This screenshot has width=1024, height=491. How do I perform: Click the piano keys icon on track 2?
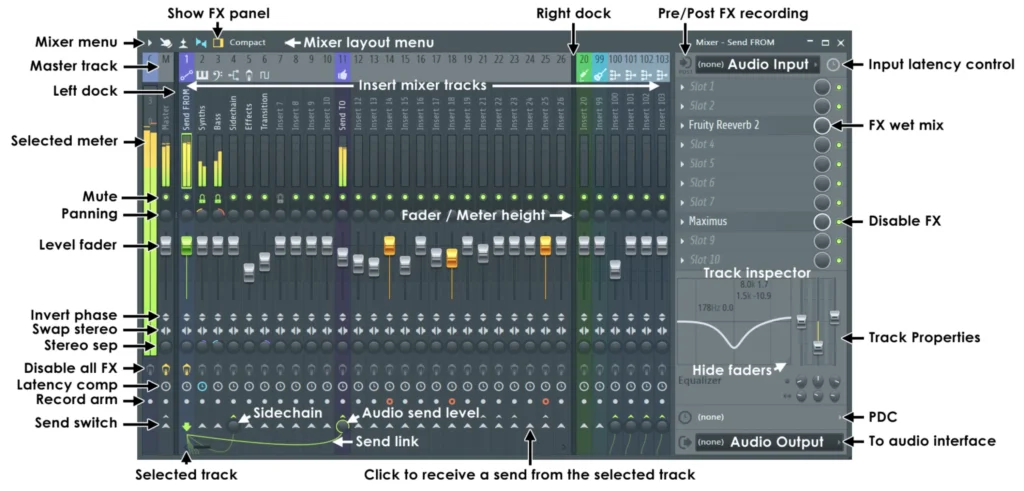(202, 76)
